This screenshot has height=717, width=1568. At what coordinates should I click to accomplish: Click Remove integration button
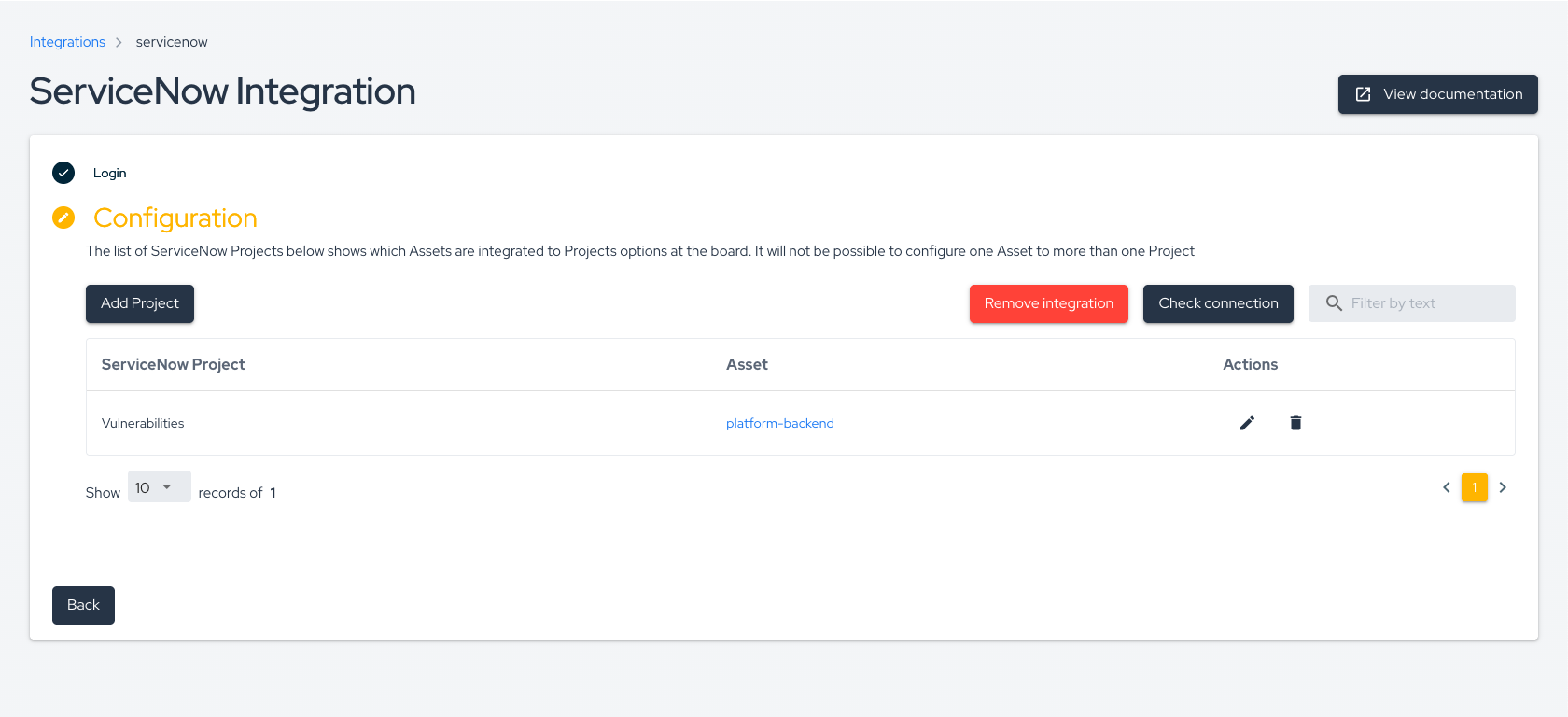click(x=1049, y=303)
